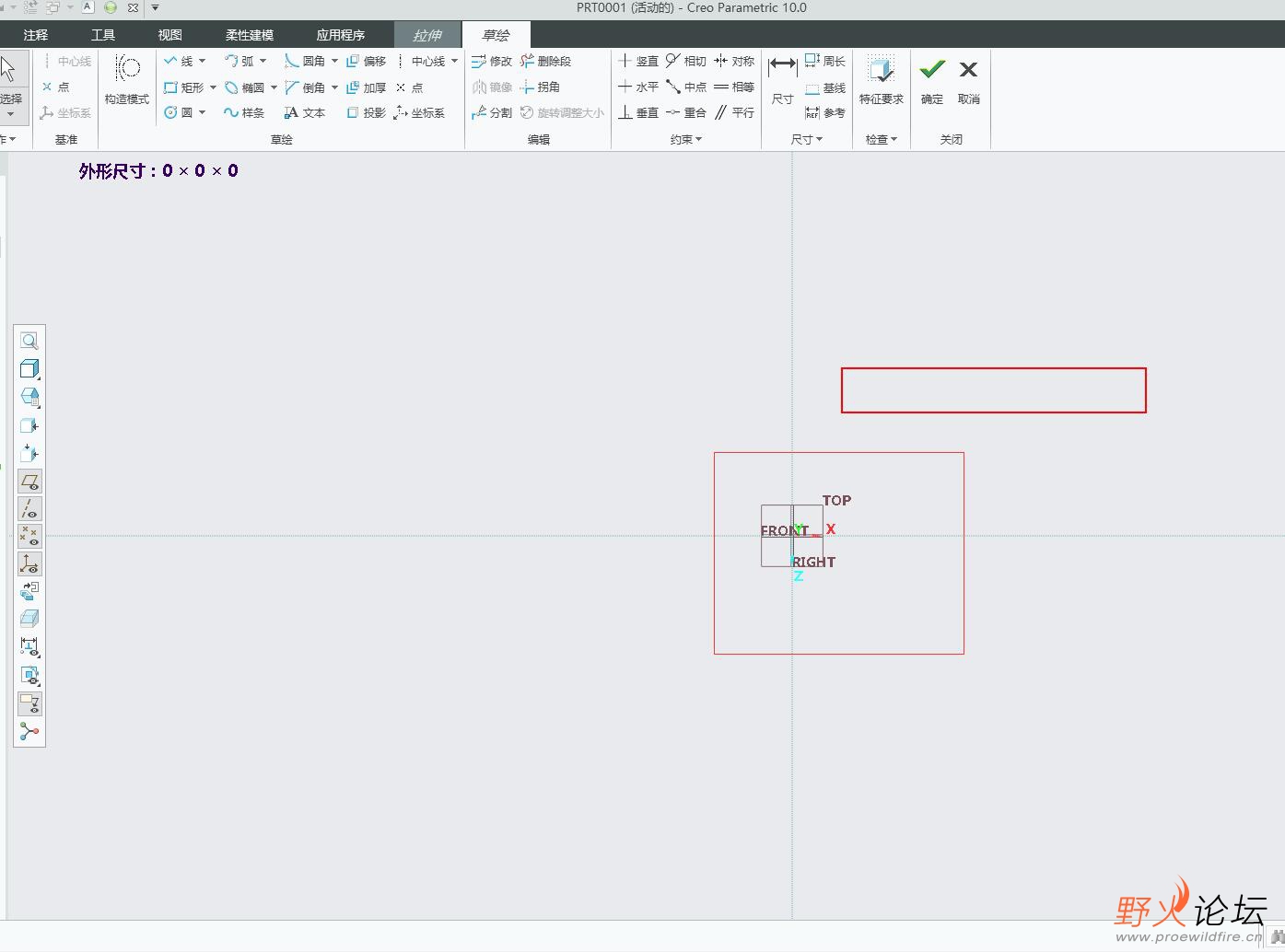Apply 相等 (Equal) constraint
This screenshot has height=952, width=1285.
tap(734, 87)
